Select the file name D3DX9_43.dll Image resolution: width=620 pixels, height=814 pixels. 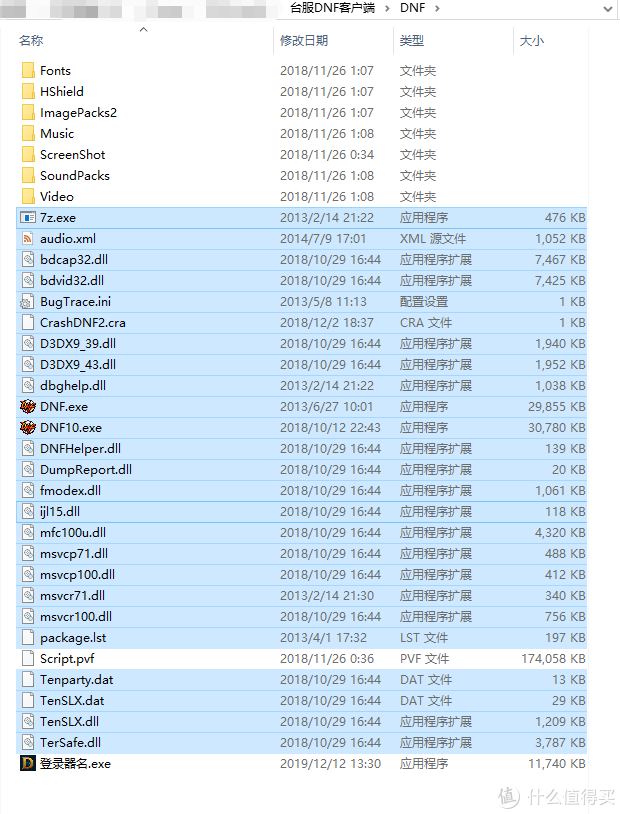tap(78, 365)
